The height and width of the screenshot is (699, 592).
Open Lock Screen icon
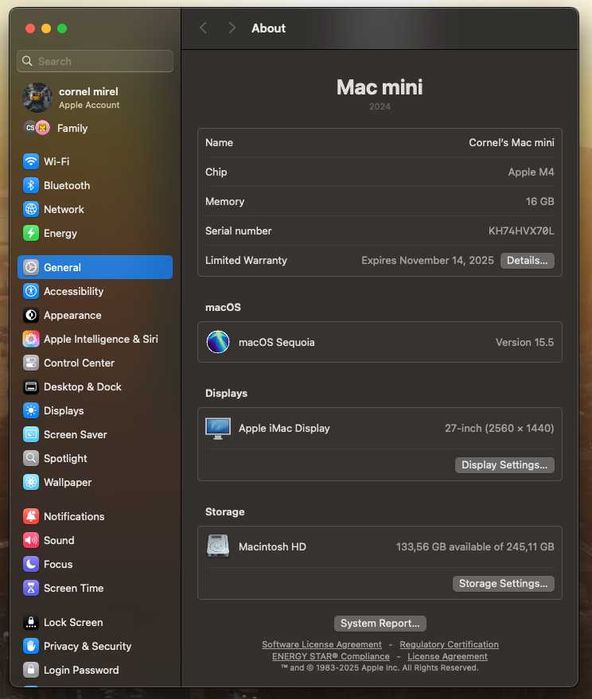point(31,622)
